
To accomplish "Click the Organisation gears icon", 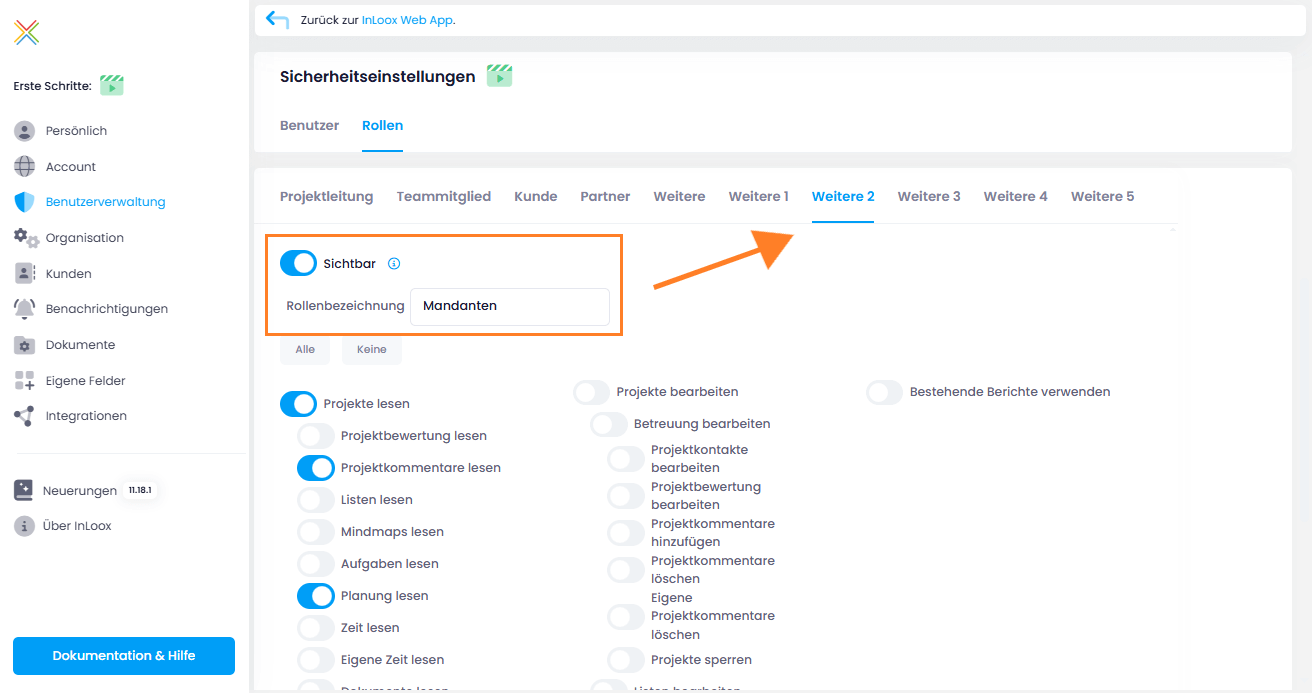I will [x=26, y=238].
